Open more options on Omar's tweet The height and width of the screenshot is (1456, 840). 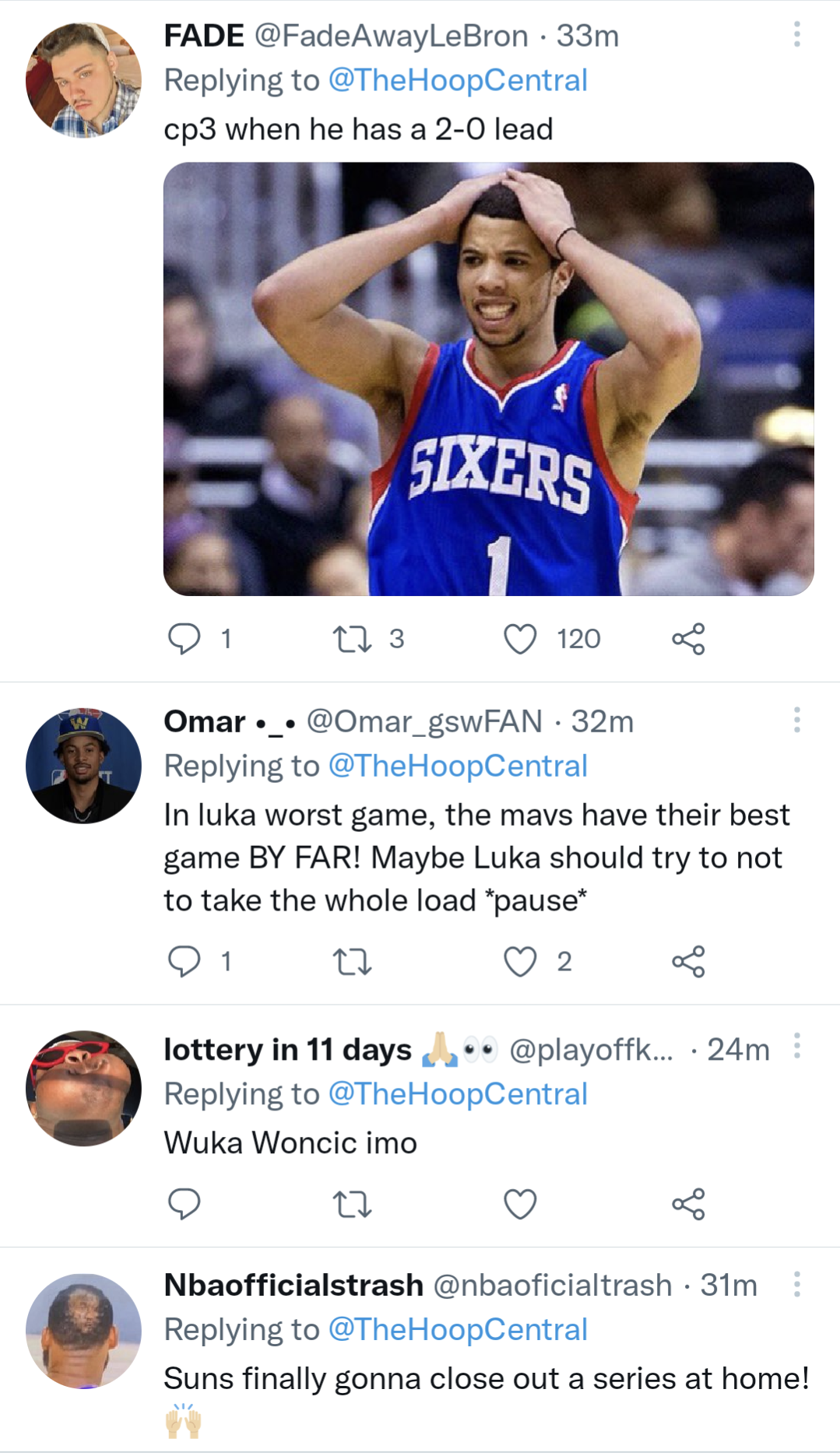[796, 720]
